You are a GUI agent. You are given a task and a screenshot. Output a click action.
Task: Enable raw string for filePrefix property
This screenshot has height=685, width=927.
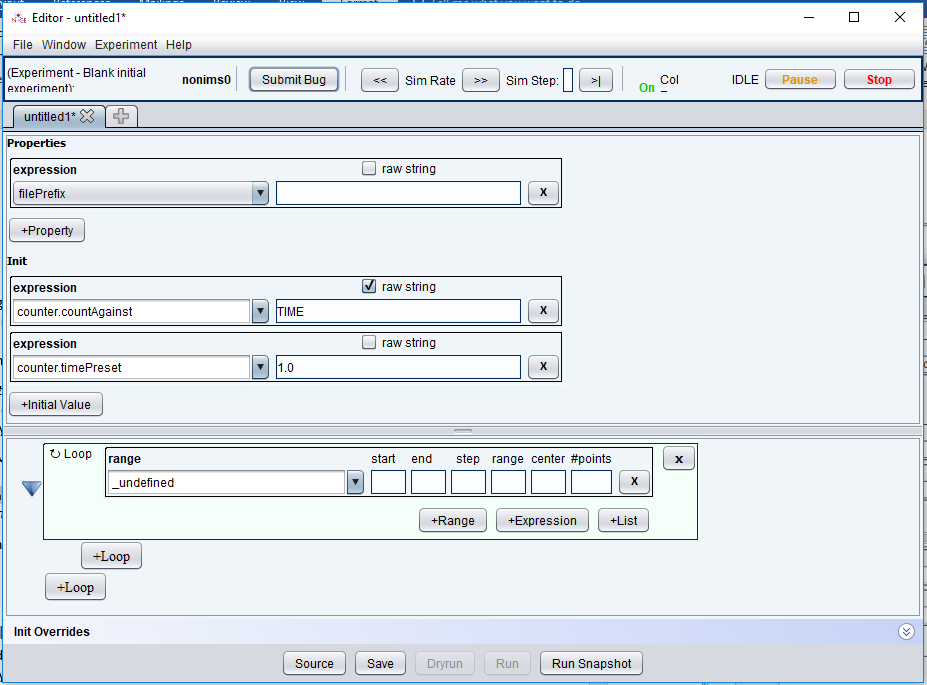[369, 168]
